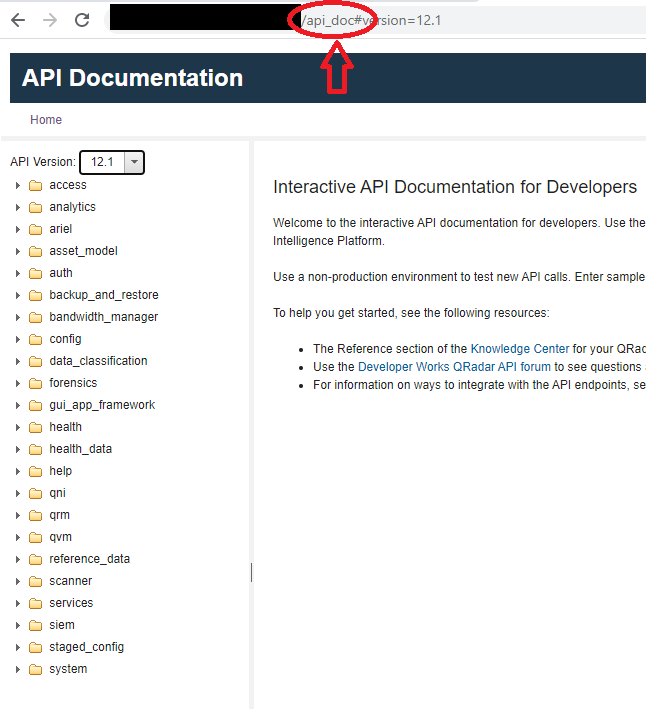Click the reference_data folder icon
This screenshot has height=709, width=646.
tap(35, 559)
